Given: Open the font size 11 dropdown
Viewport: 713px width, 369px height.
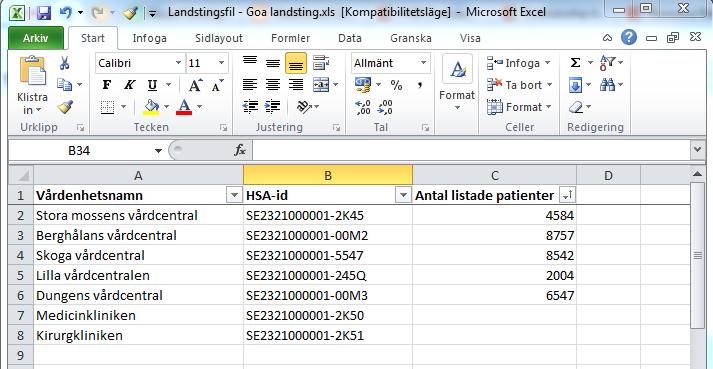Looking at the screenshot, I should tap(222, 63).
